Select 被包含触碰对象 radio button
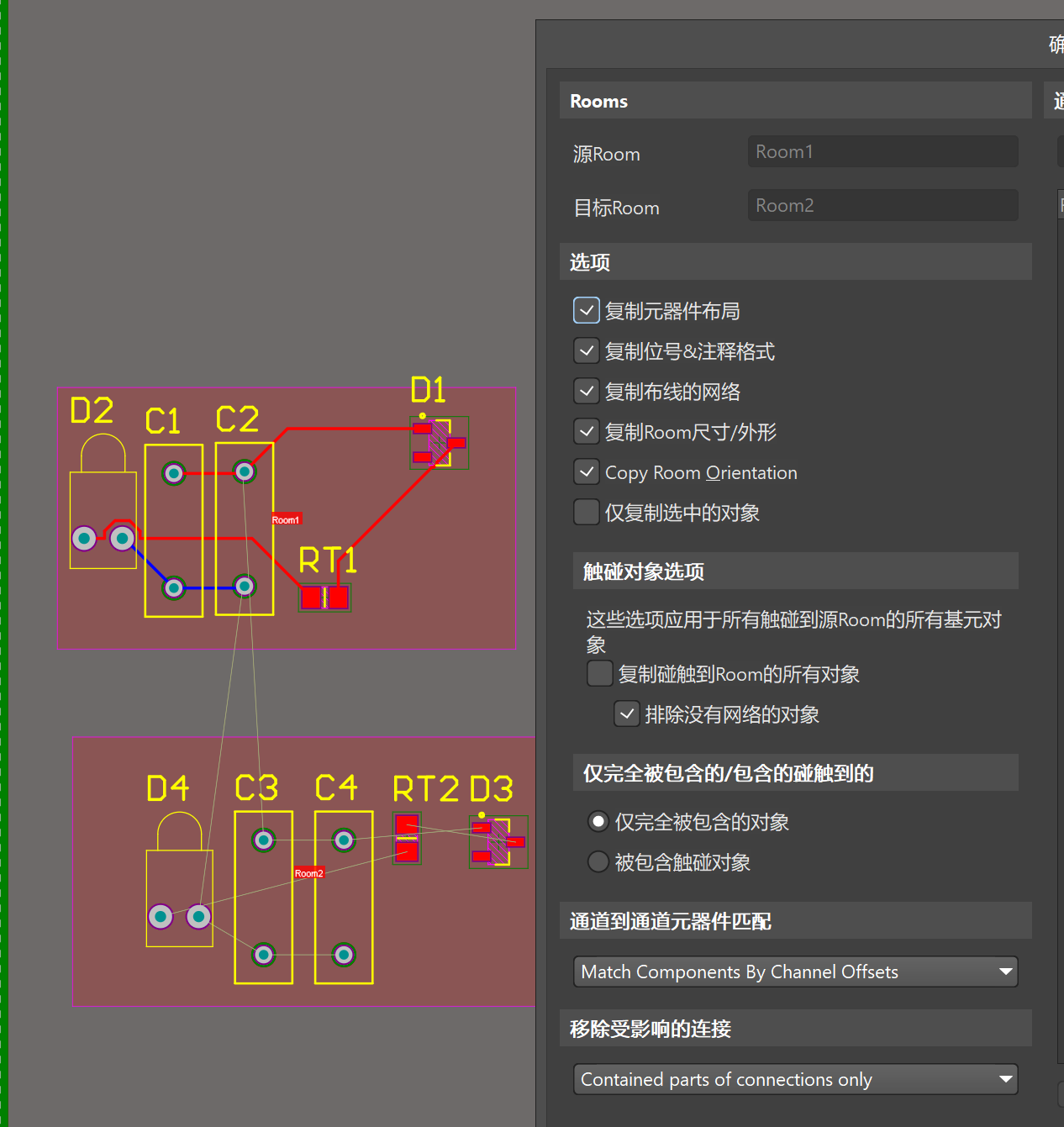The image size is (1064, 1127). click(x=598, y=862)
